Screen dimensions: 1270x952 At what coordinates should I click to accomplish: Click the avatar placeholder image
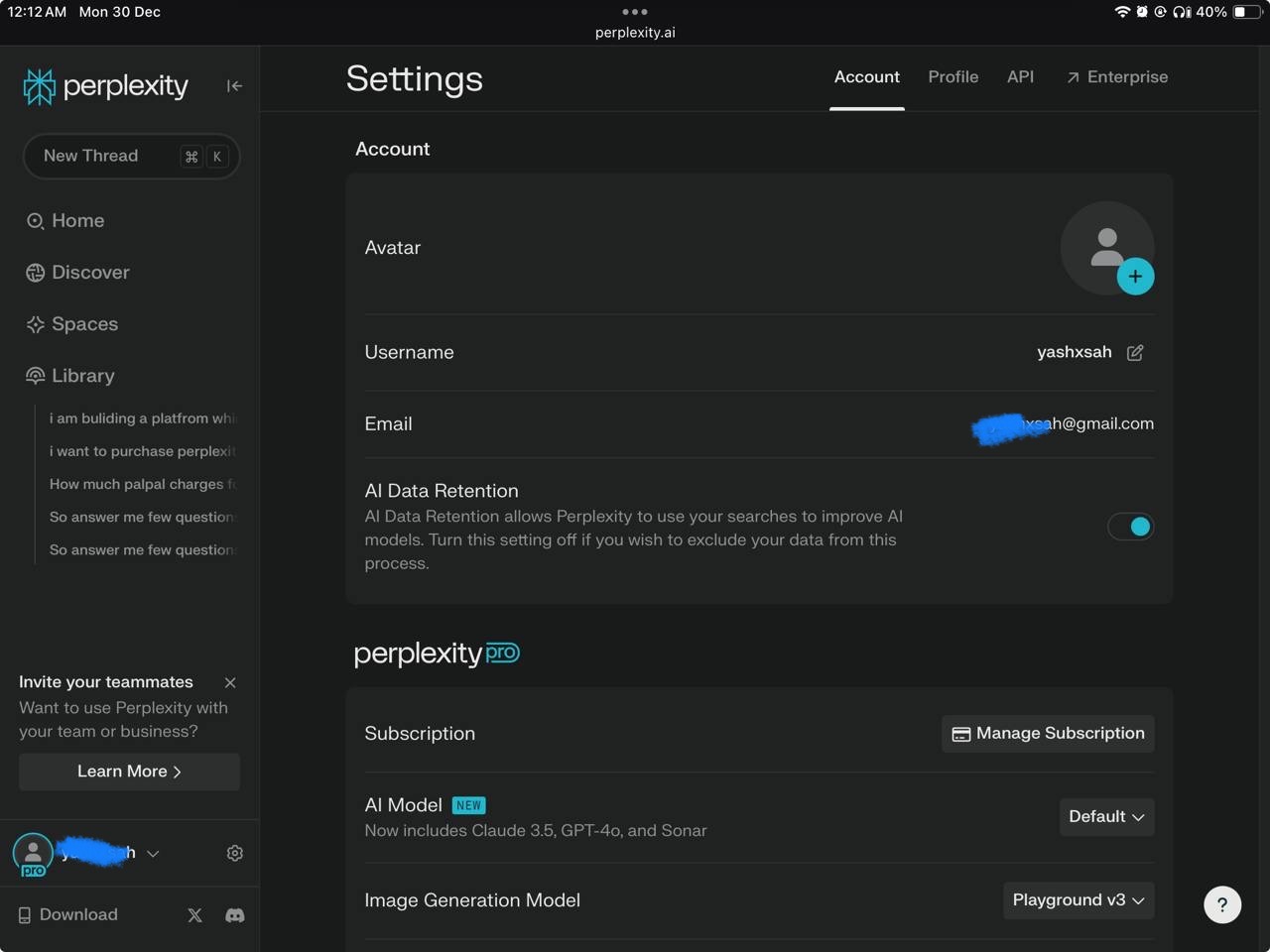tap(1105, 246)
